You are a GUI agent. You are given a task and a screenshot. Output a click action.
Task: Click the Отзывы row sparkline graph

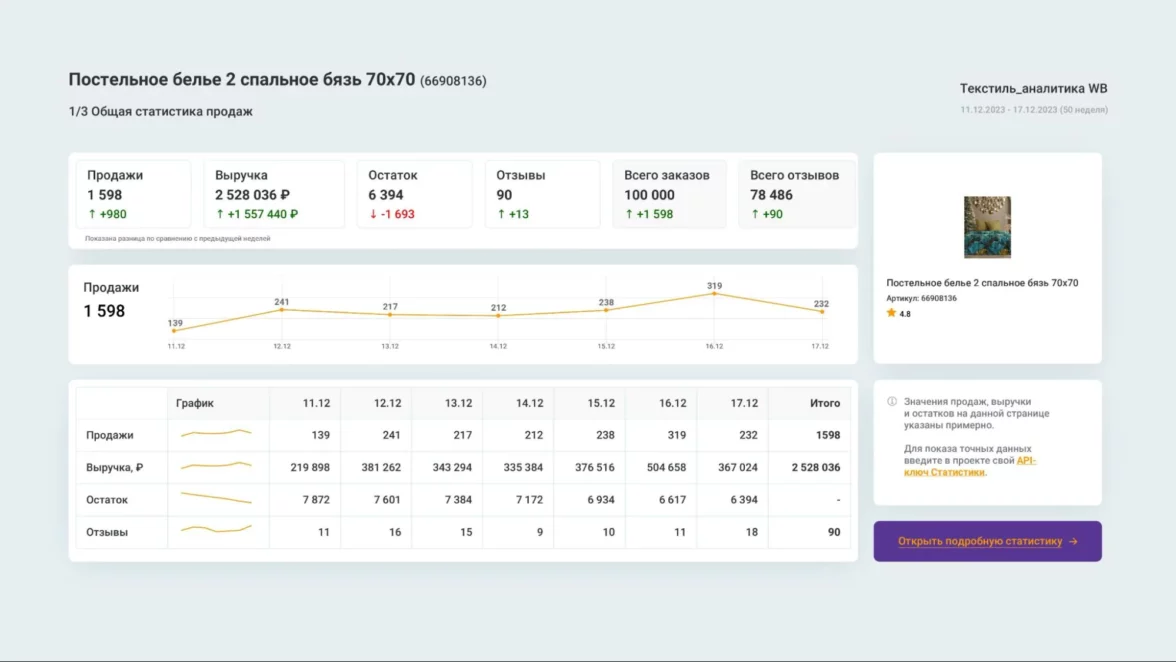(x=216, y=530)
